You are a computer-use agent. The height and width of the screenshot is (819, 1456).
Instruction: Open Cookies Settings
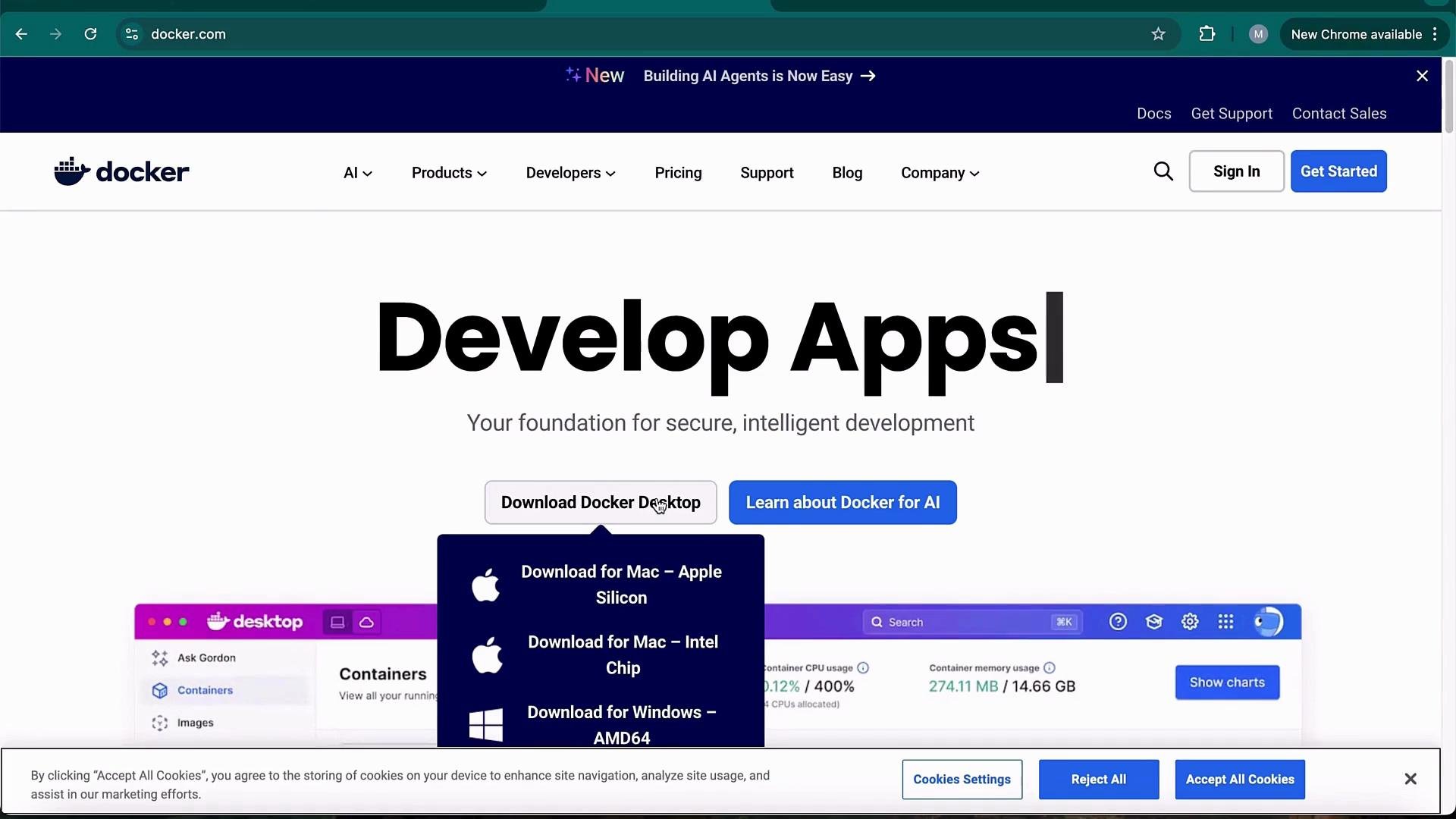coord(962,780)
